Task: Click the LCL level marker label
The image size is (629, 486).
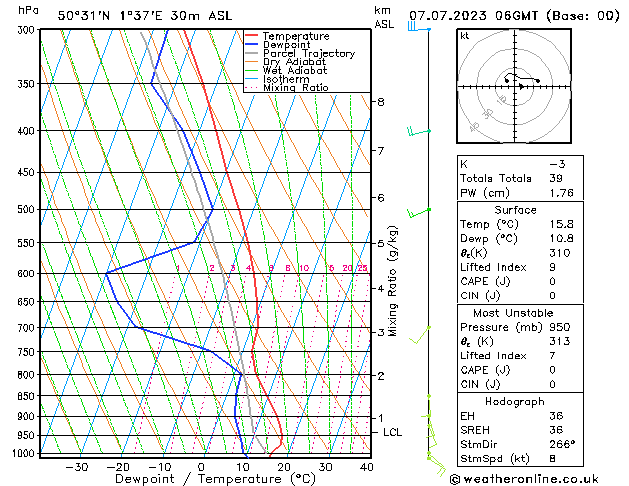Action: 392,432
